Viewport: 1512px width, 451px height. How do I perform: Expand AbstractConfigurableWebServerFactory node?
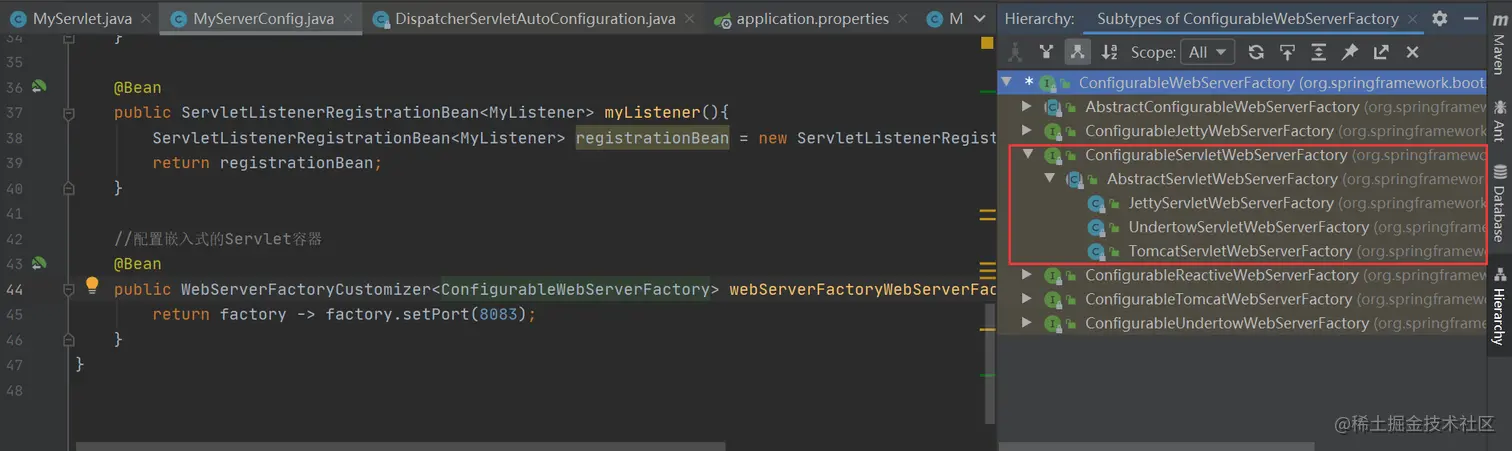pyautogui.click(x=1026, y=106)
